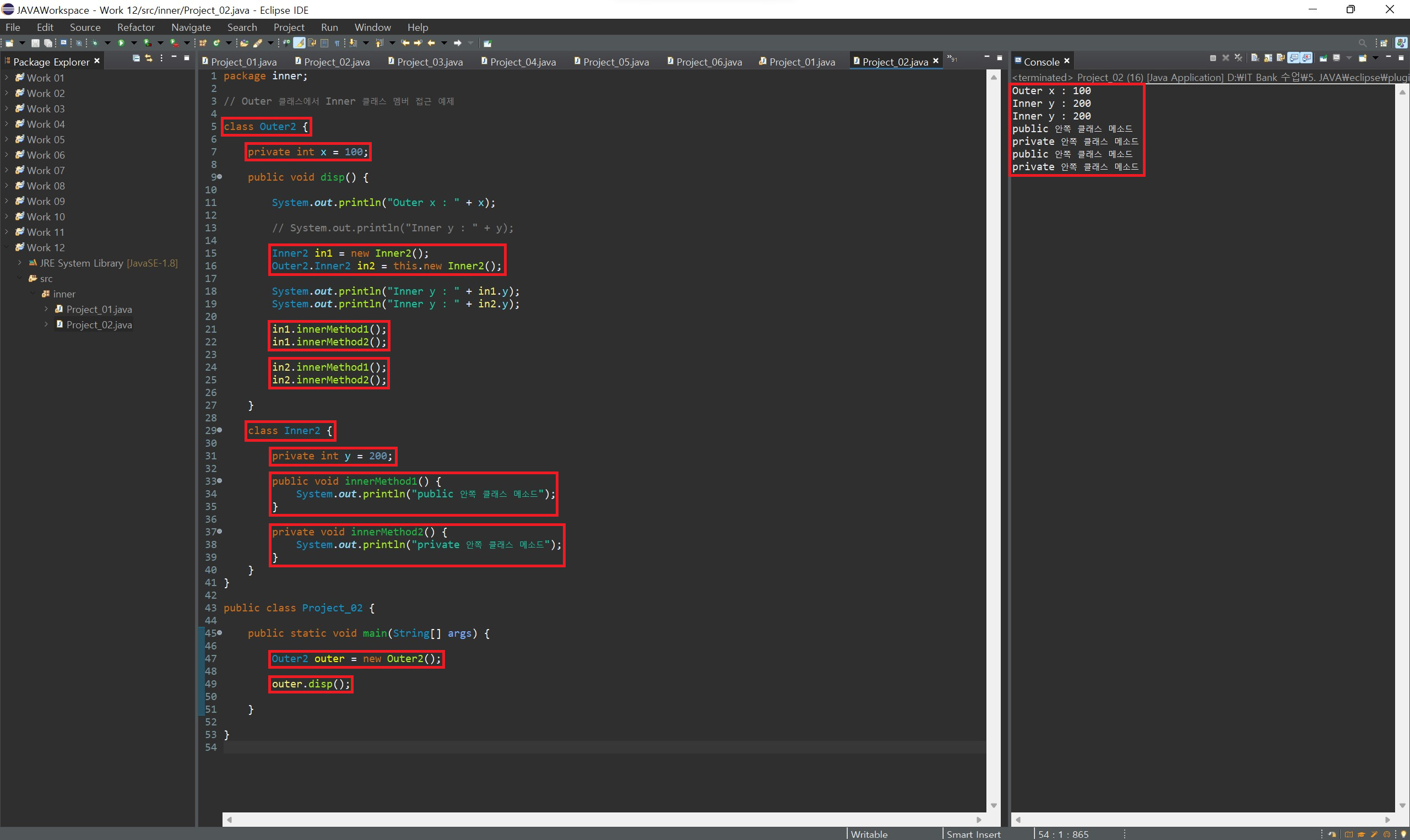Screen dimensions: 1410x840
Task: Click Collapse All in Package Explorer
Action: (x=136, y=58)
